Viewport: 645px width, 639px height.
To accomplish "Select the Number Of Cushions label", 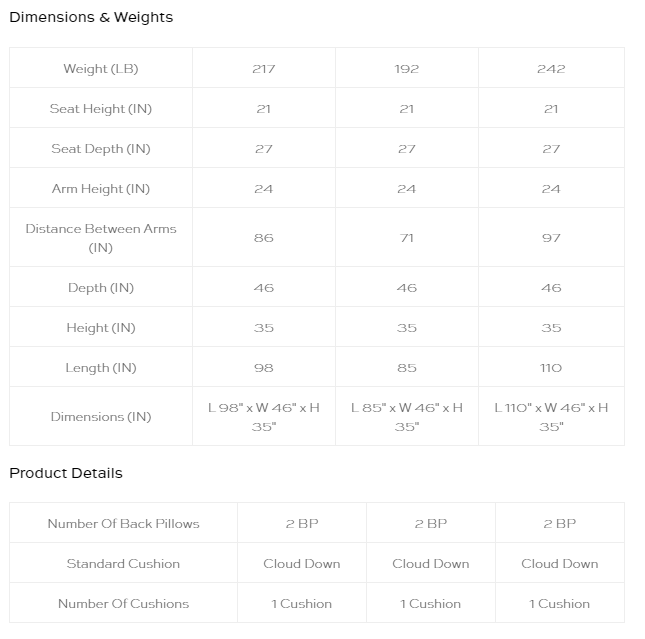I will click(123, 604).
